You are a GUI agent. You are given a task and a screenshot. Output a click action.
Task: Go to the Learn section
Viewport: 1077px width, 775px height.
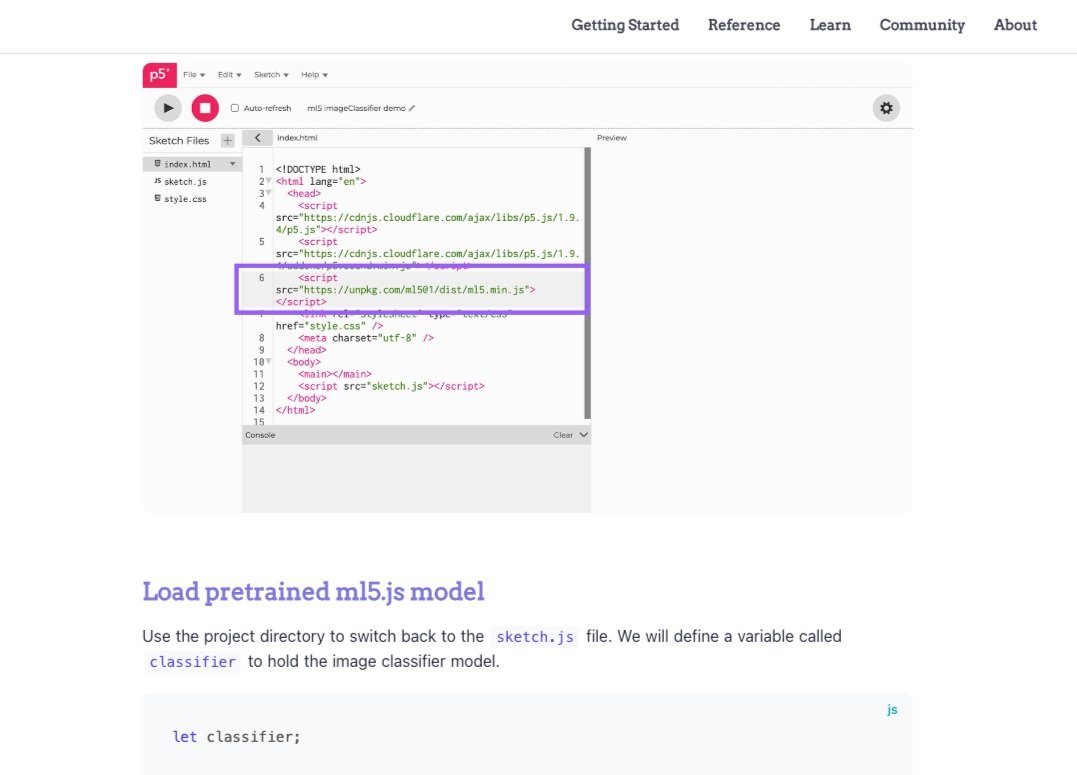click(x=830, y=25)
